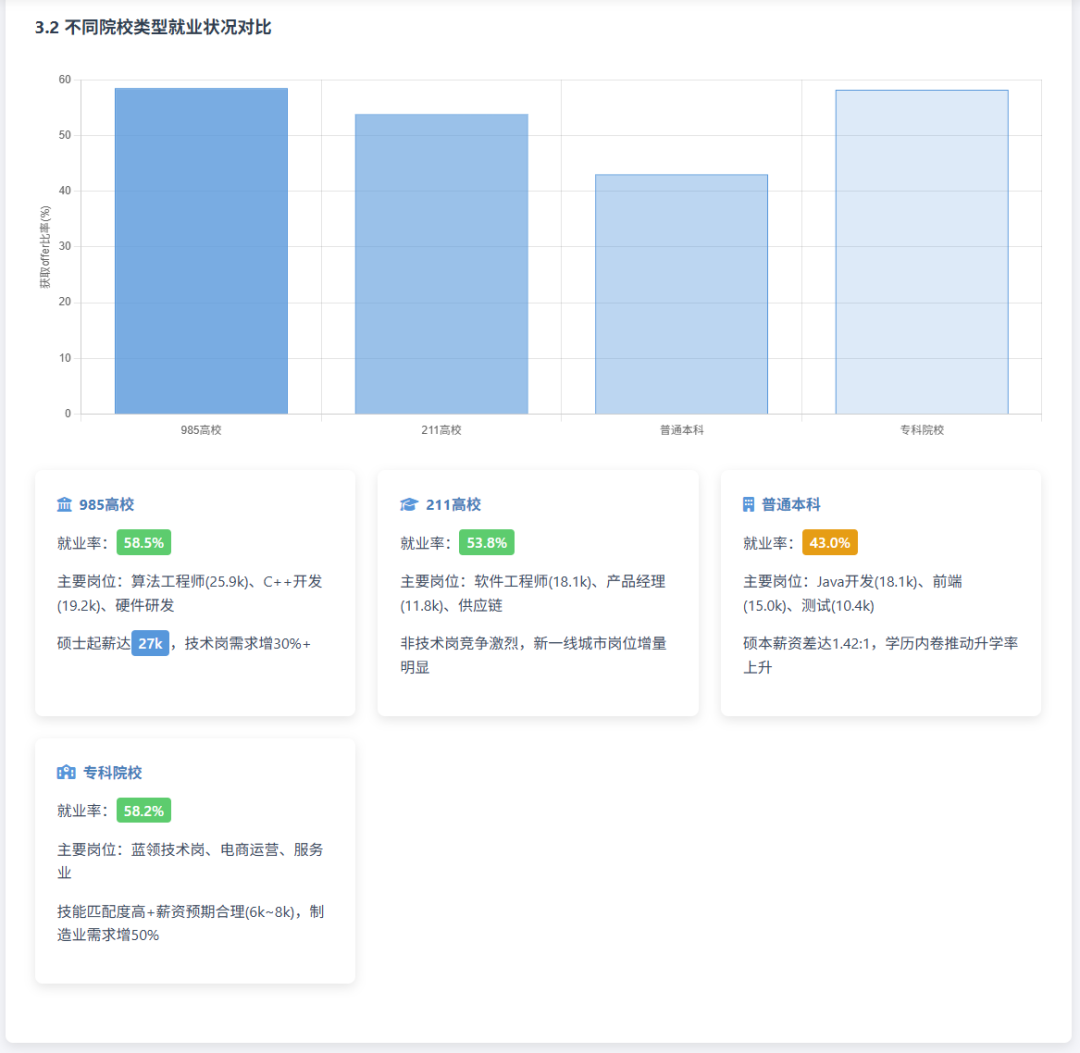Click text 主要岗位：Java开发(18.1k)
The image size is (1080, 1053).
[831, 582]
